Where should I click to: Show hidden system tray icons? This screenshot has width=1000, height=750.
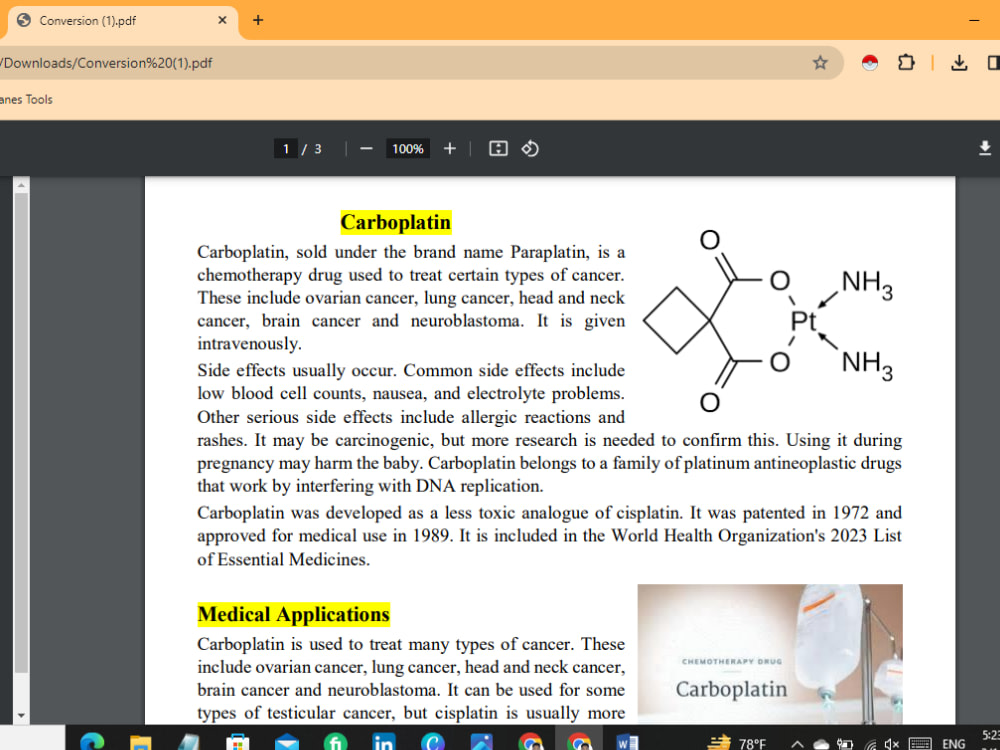tap(797, 743)
